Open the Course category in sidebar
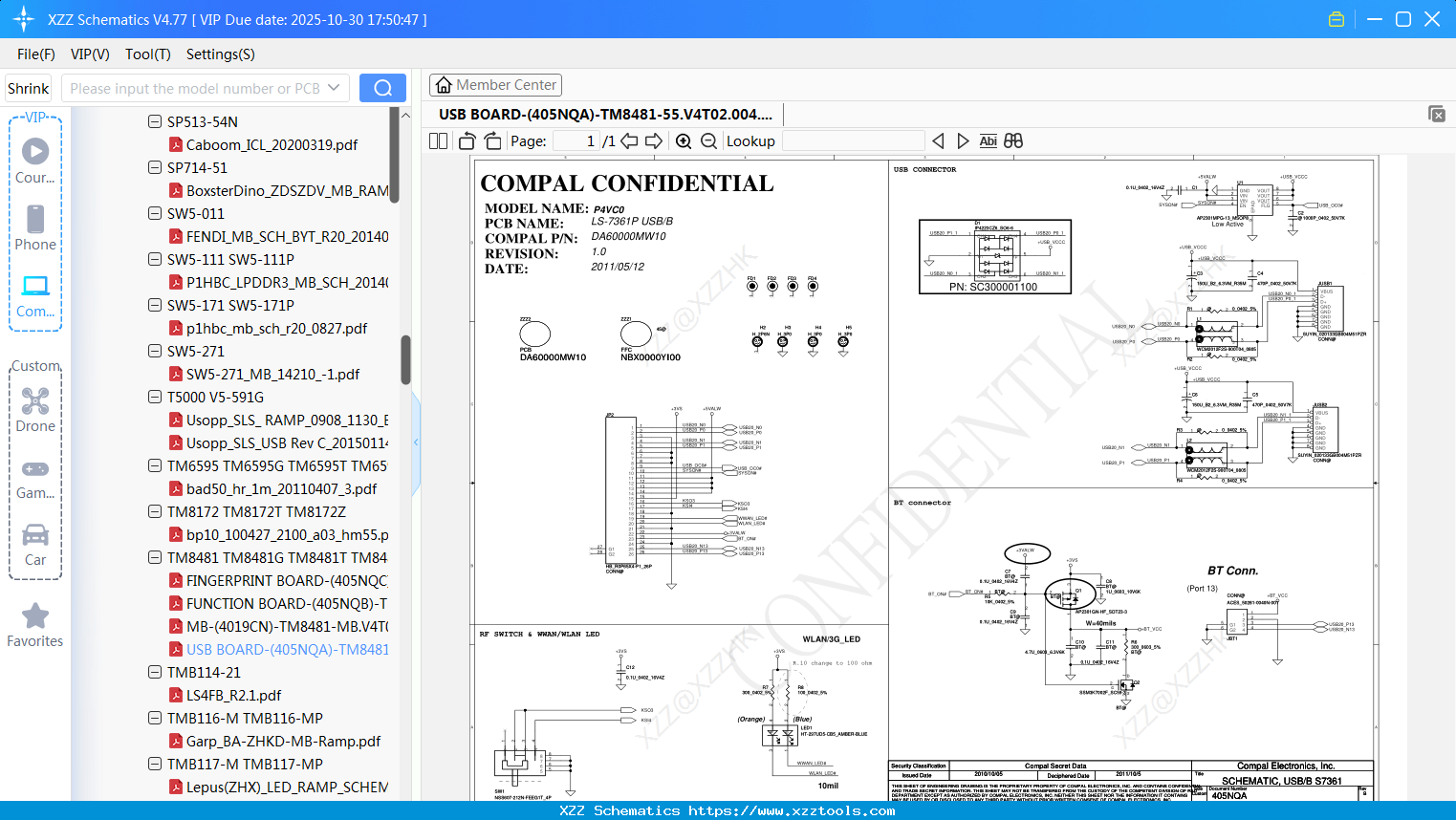1456x820 pixels. pyautogui.click(x=35, y=162)
